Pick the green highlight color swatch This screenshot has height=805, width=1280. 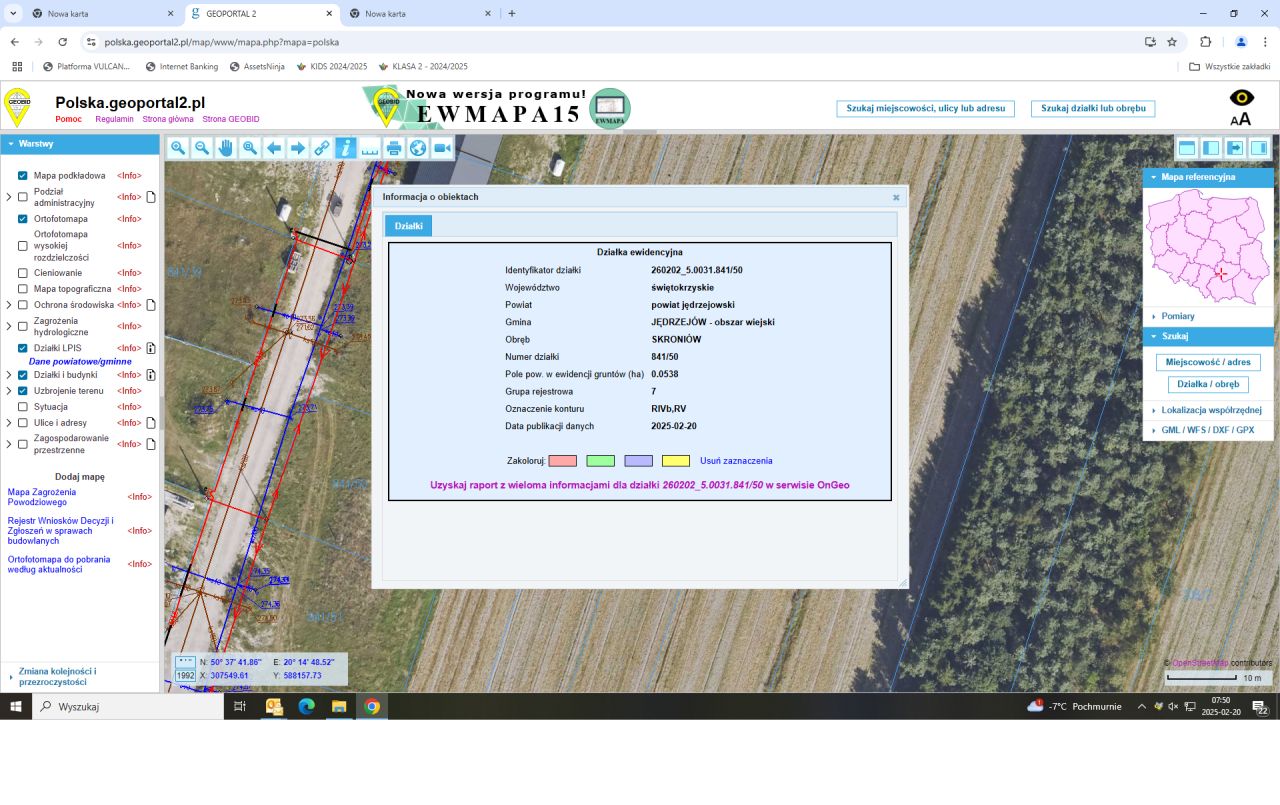(x=600, y=461)
